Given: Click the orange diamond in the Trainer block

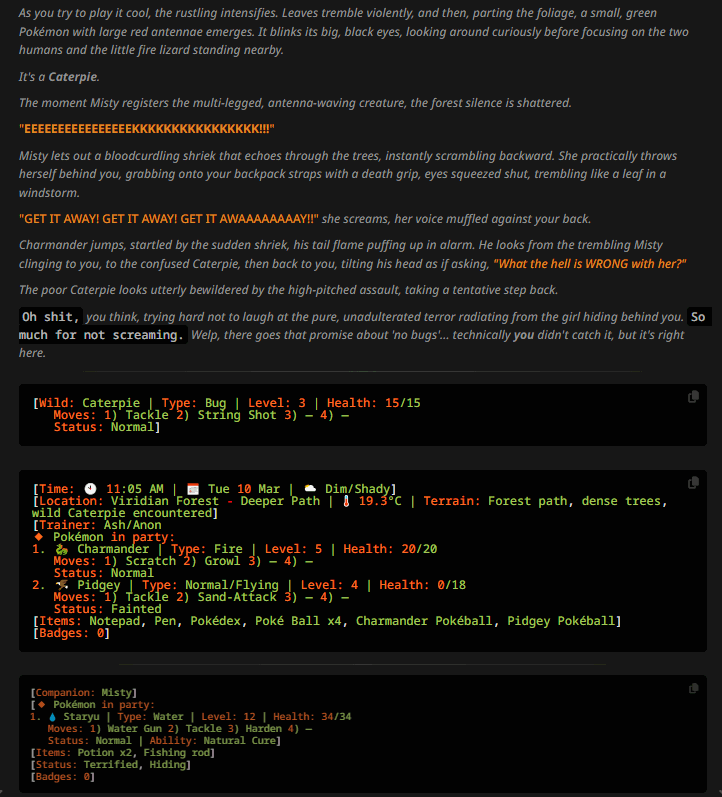Looking at the screenshot, I should pos(39,537).
